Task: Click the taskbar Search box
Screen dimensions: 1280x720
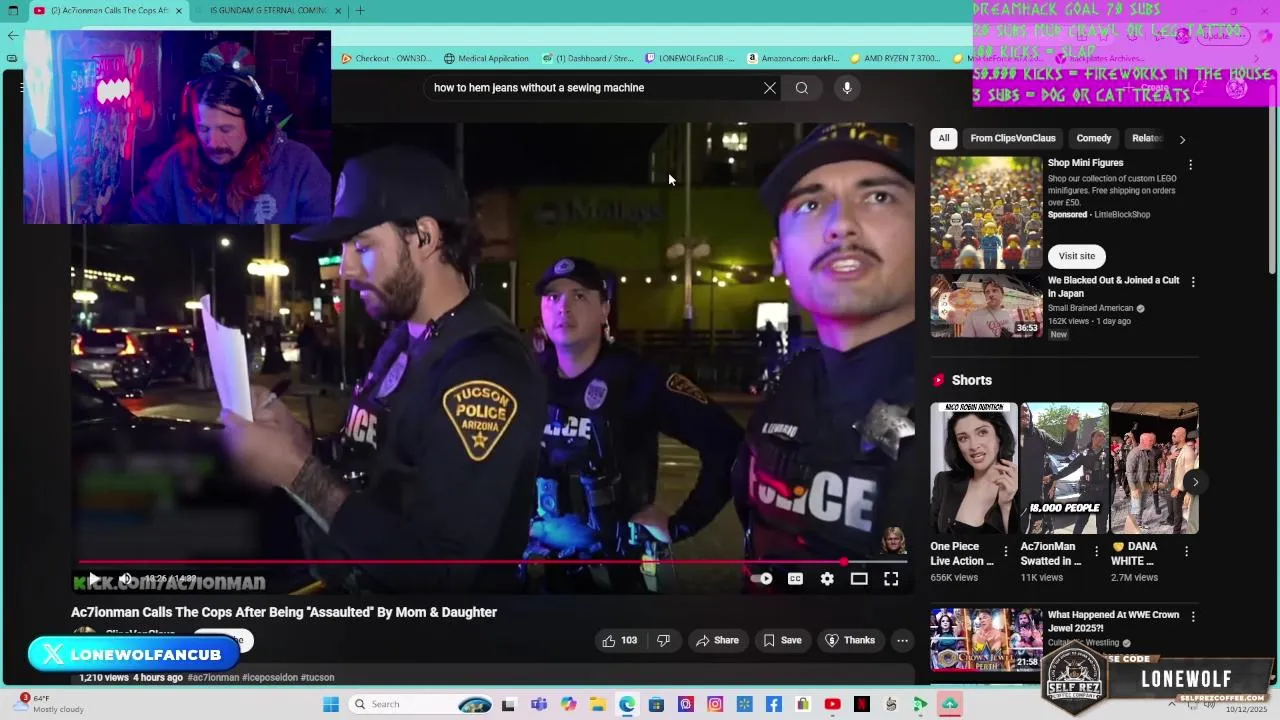Action: tap(418, 704)
